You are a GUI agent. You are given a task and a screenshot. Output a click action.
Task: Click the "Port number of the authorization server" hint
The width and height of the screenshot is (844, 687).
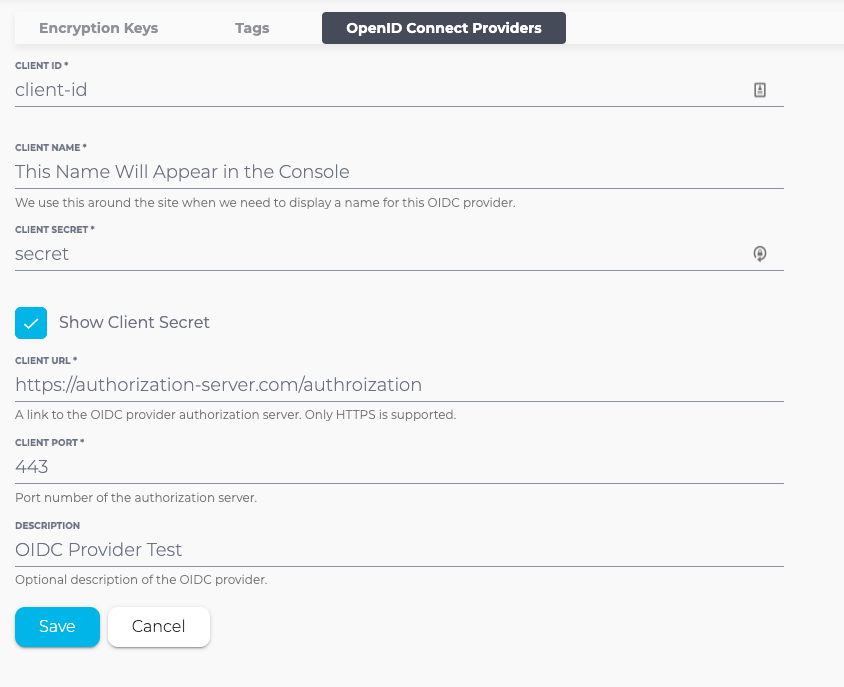(x=136, y=497)
